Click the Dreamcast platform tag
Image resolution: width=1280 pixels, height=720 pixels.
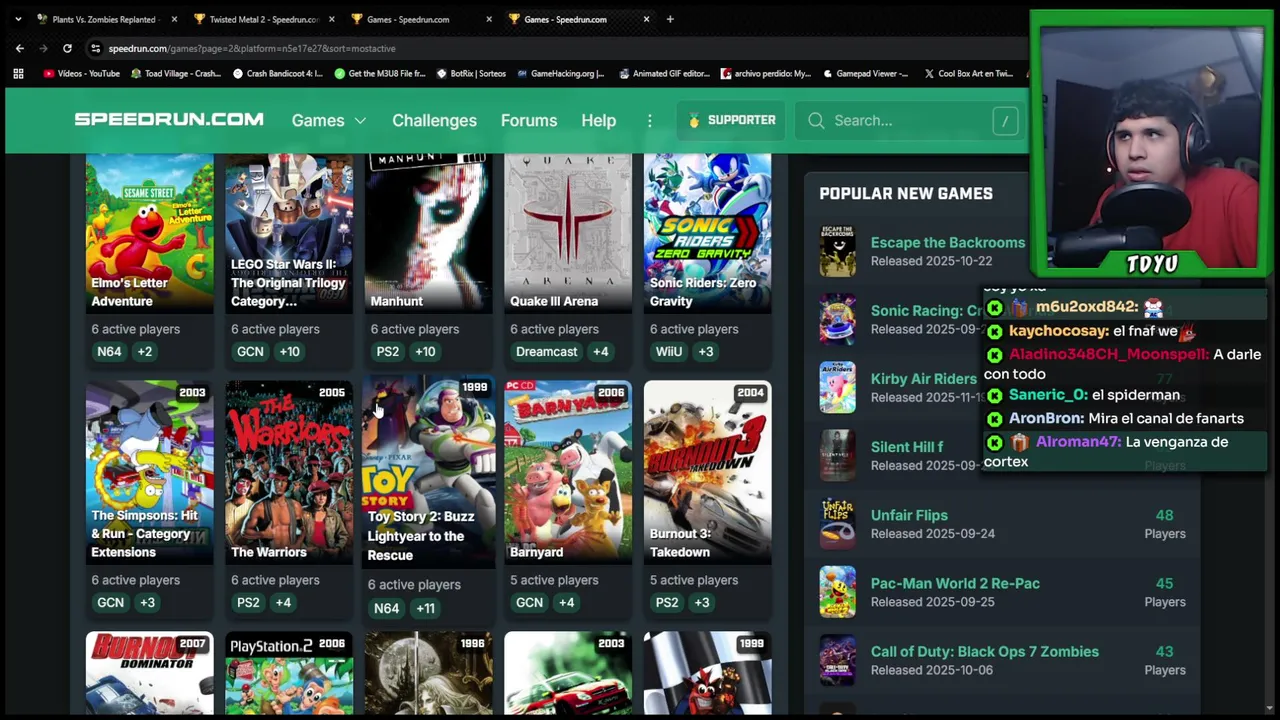(546, 351)
